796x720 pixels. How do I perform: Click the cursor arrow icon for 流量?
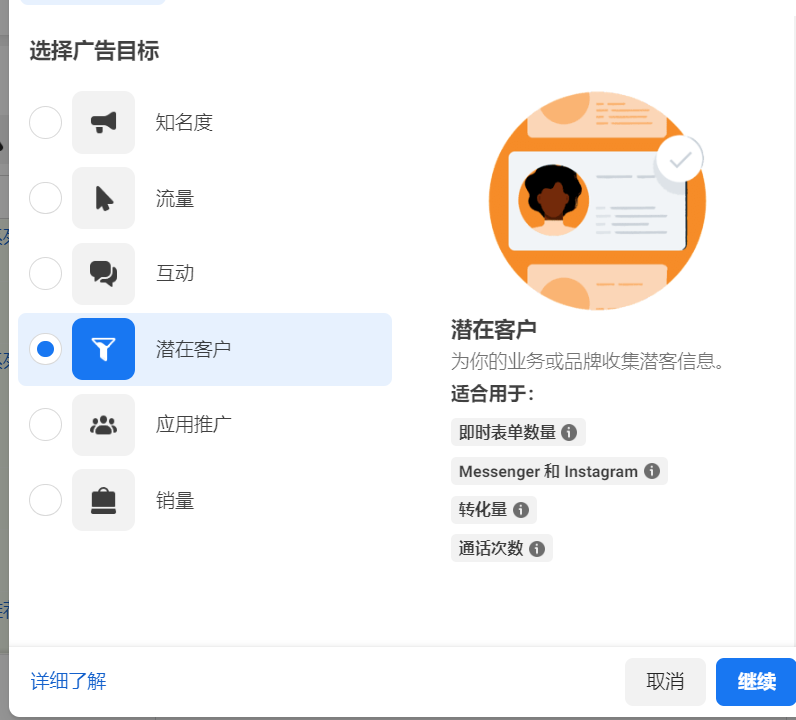(104, 198)
